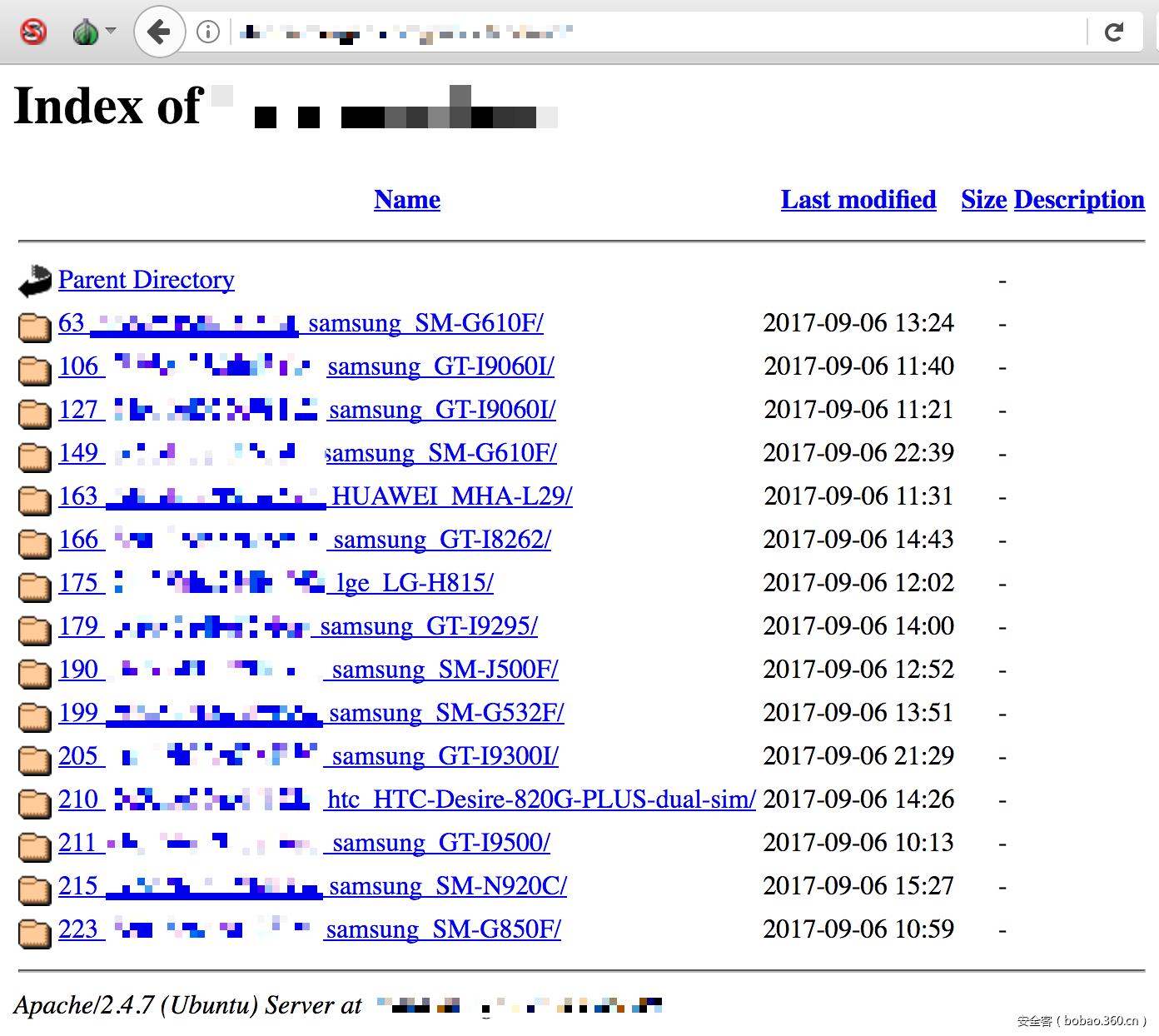Open the samsung_SM-J500F directory link

point(445,670)
